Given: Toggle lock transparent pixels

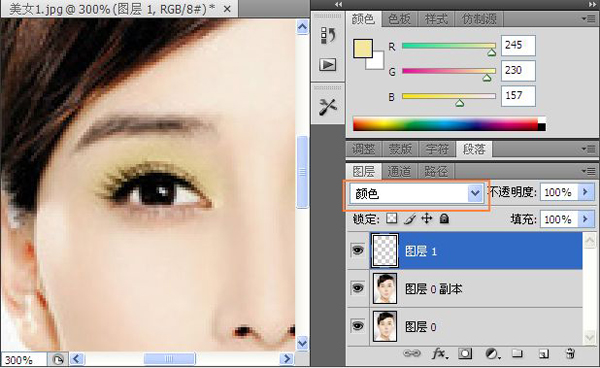Looking at the screenshot, I should click(391, 219).
